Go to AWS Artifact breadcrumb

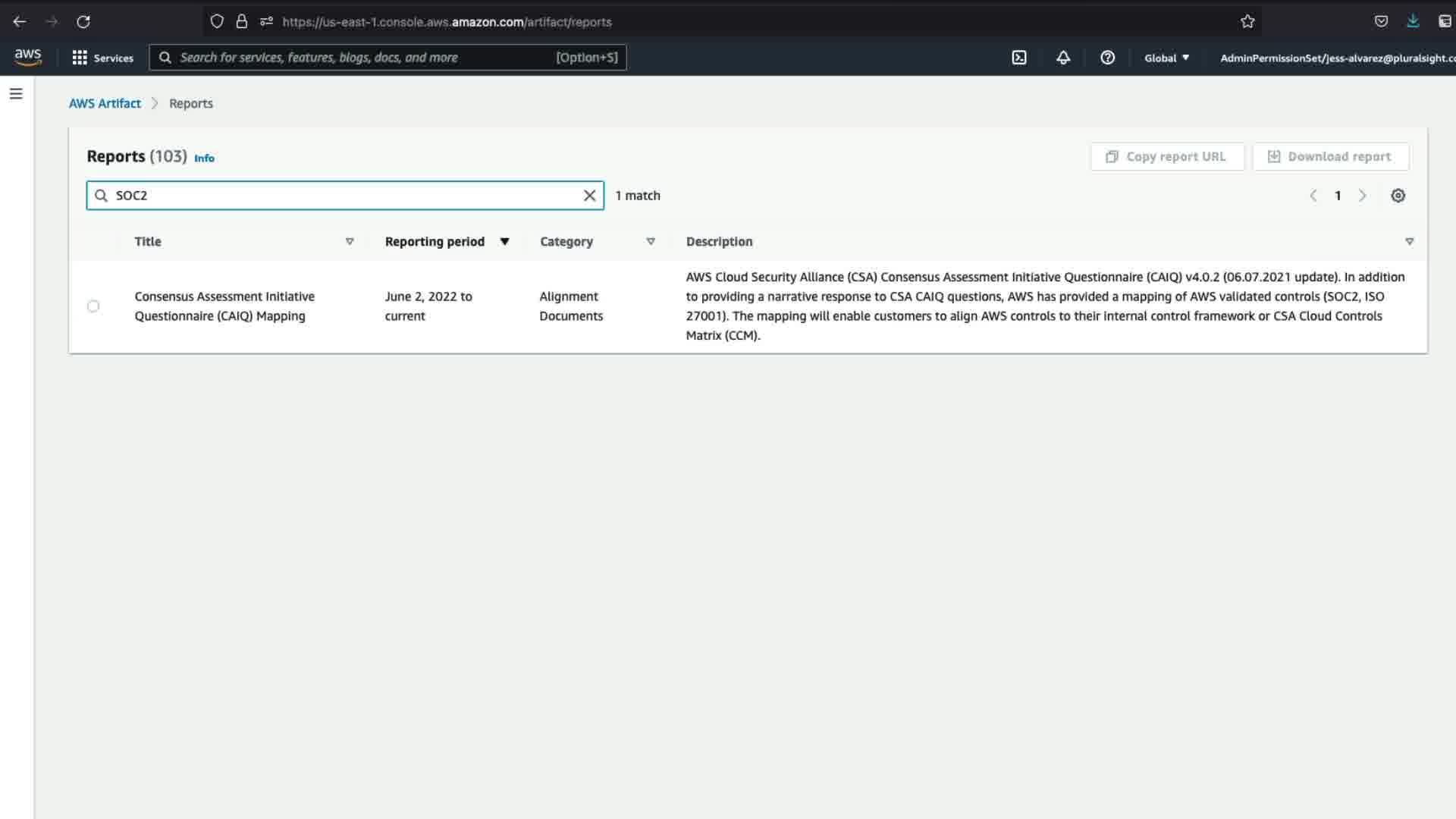point(105,103)
